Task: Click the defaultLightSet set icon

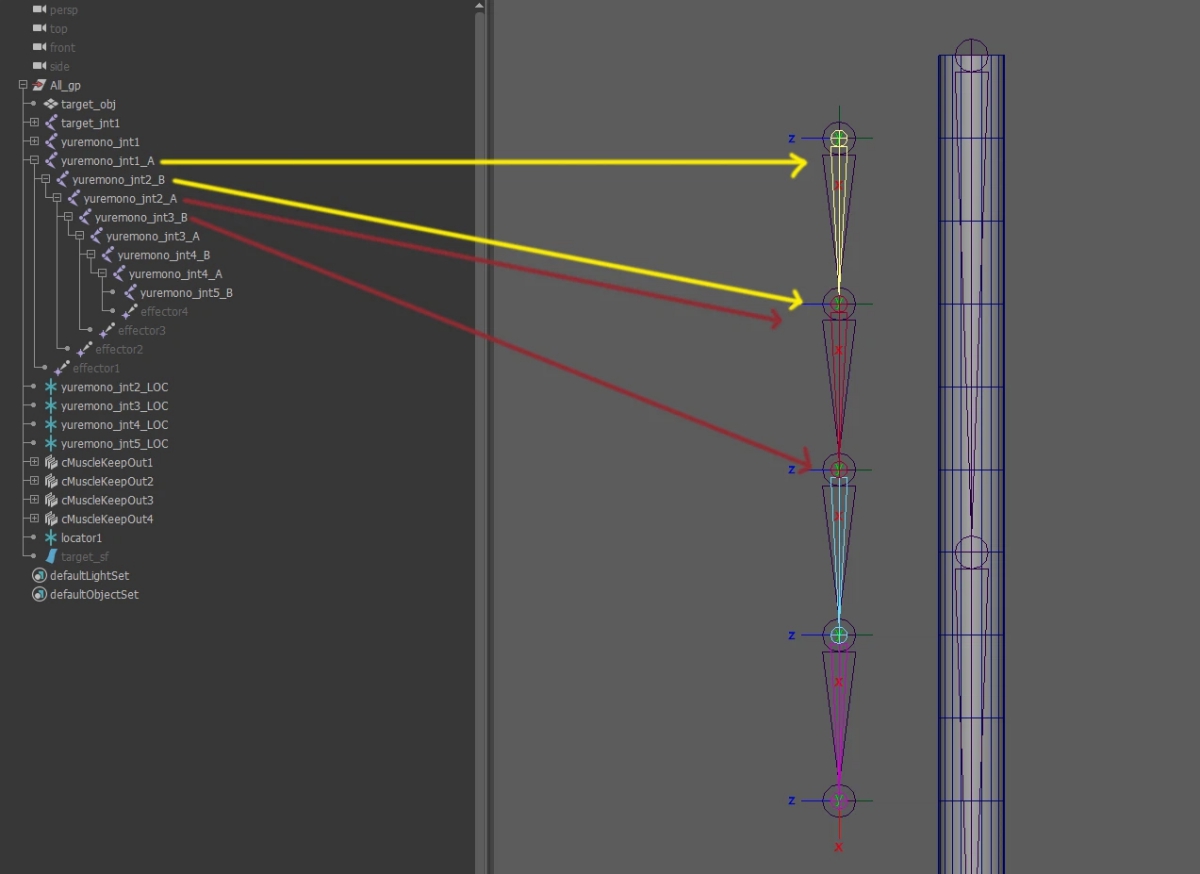Action: click(x=40, y=576)
